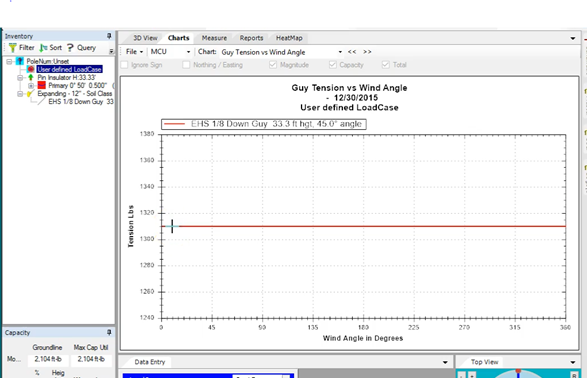Uncheck the Capacity checkbox
This screenshot has height=378, width=587.
(x=332, y=65)
